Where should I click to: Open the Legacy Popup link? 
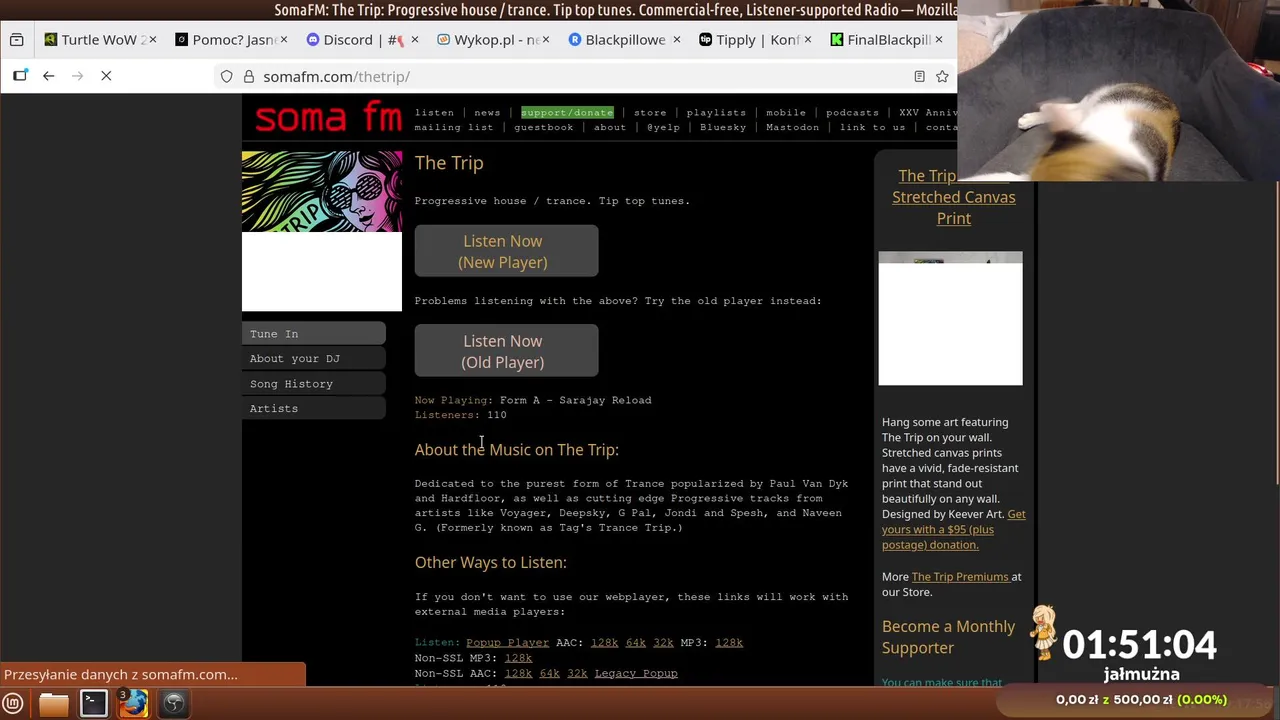pyautogui.click(x=636, y=674)
